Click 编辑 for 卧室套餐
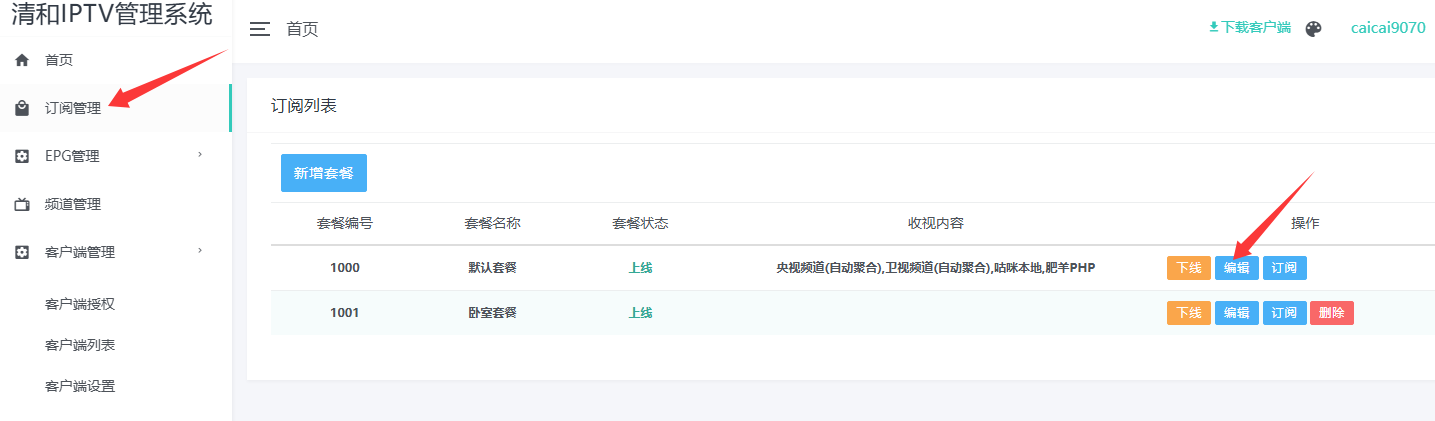This screenshot has width=1435, height=421. 1237,313
